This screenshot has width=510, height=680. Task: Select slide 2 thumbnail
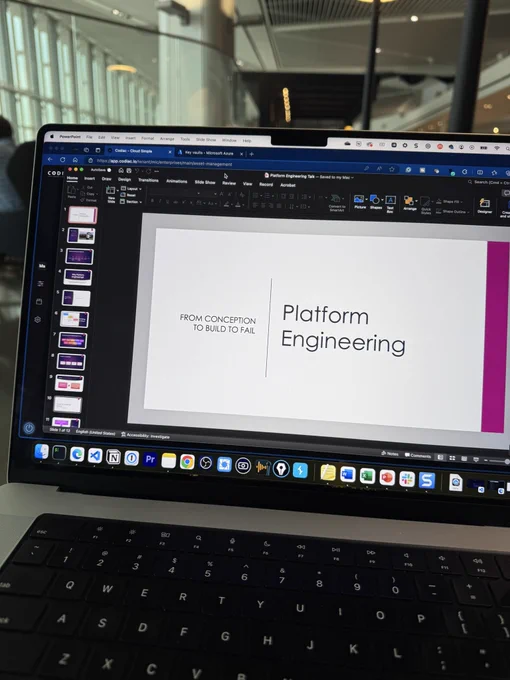coord(82,235)
